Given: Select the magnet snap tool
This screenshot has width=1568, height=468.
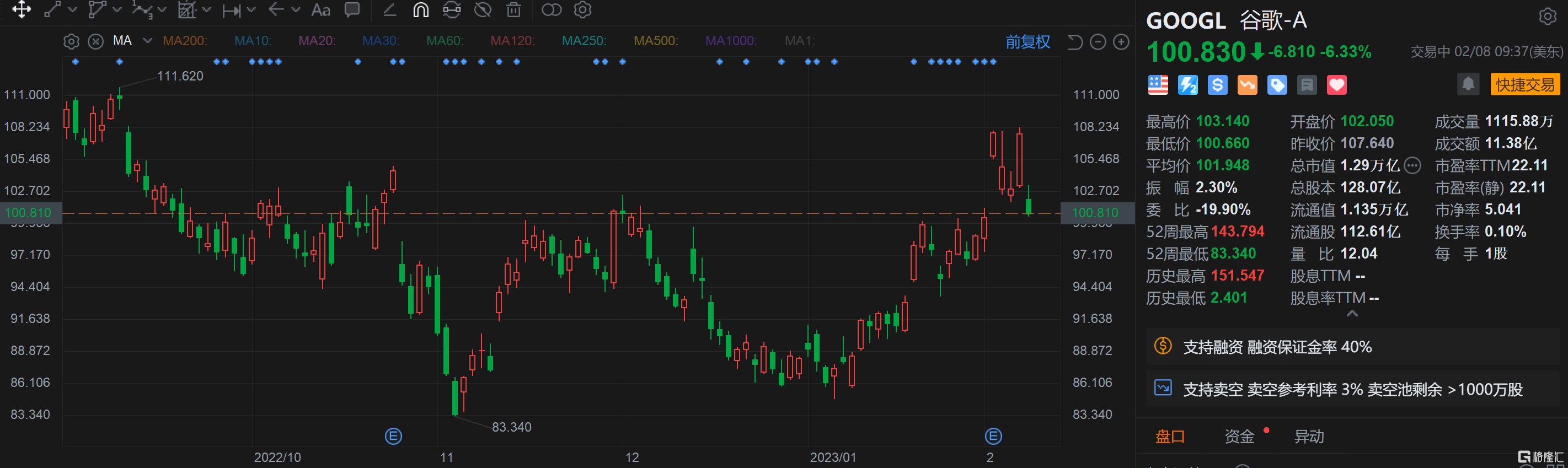Looking at the screenshot, I should [421, 10].
